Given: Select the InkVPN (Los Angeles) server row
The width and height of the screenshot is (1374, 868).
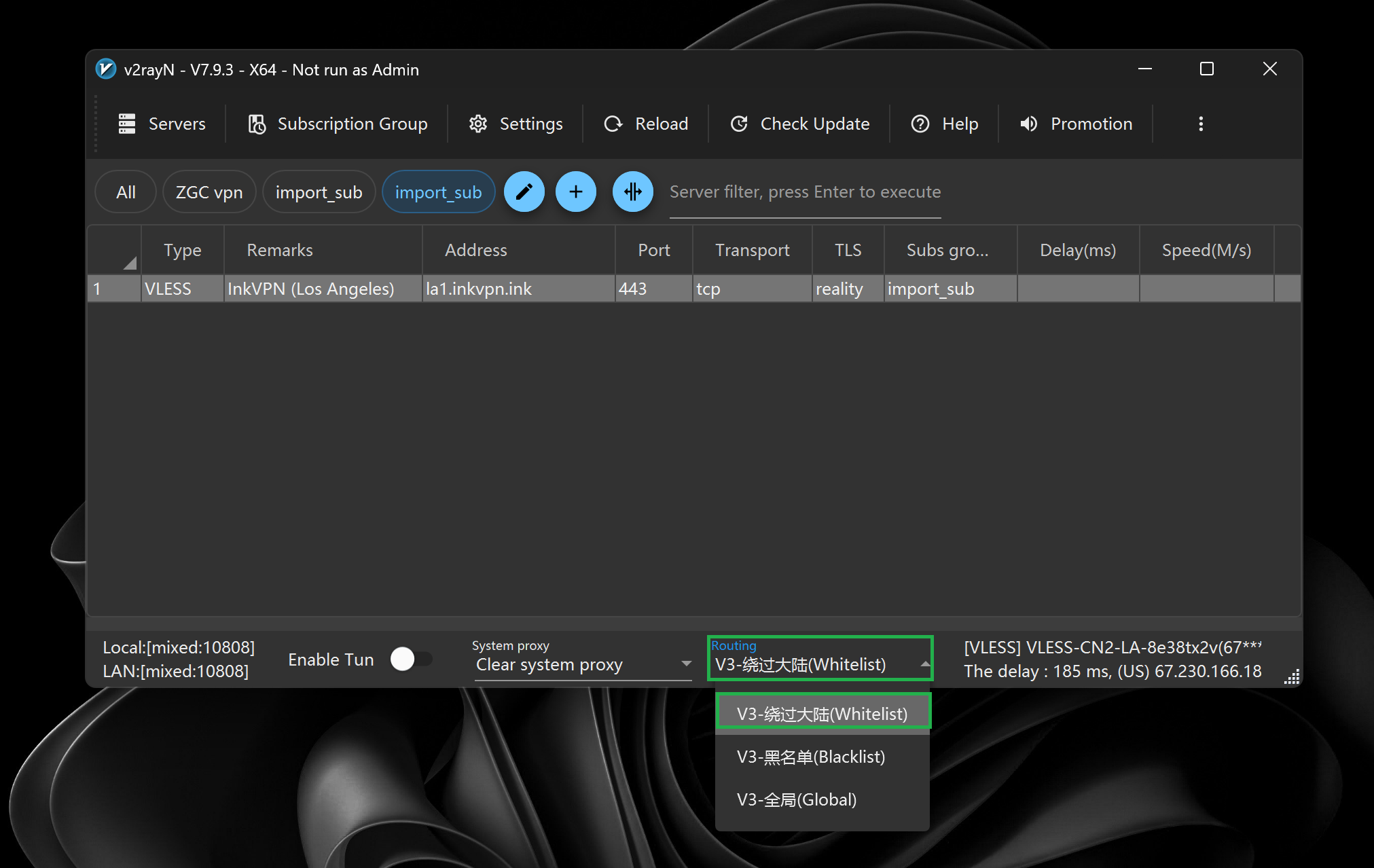Looking at the screenshot, I should tap(694, 289).
